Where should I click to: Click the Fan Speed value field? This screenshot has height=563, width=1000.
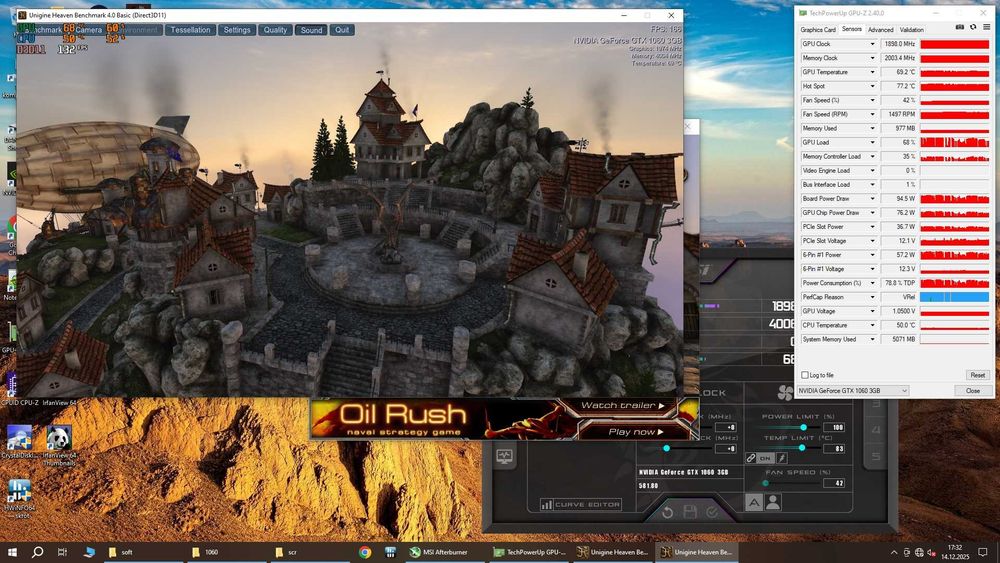pos(835,483)
